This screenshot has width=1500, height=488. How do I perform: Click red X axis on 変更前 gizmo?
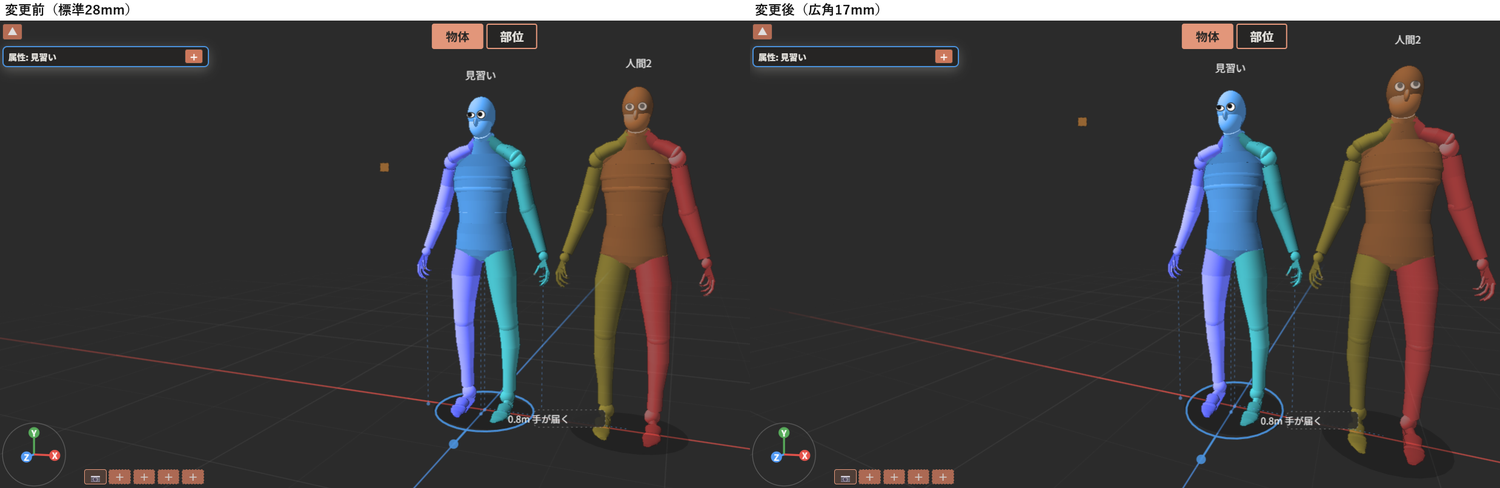point(55,455)
